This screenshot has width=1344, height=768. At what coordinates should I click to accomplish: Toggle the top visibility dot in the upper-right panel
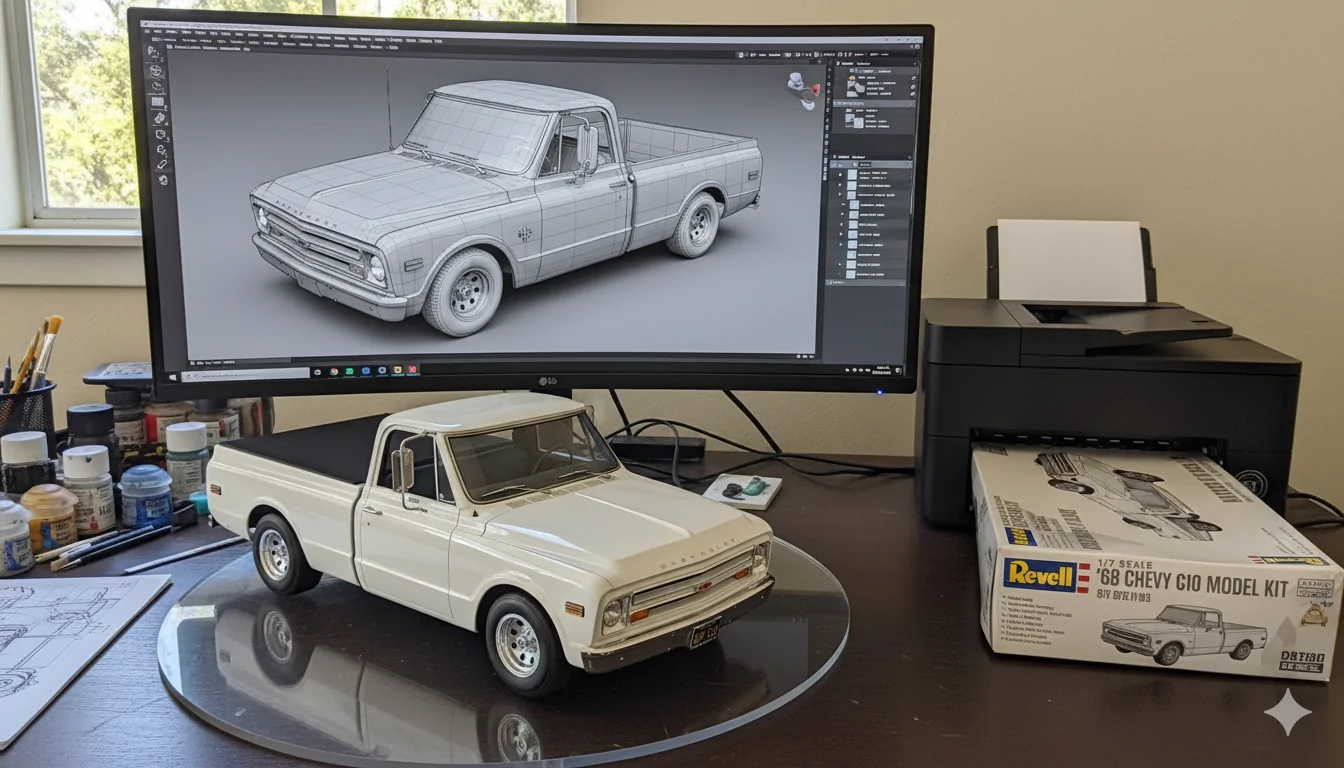914,78
